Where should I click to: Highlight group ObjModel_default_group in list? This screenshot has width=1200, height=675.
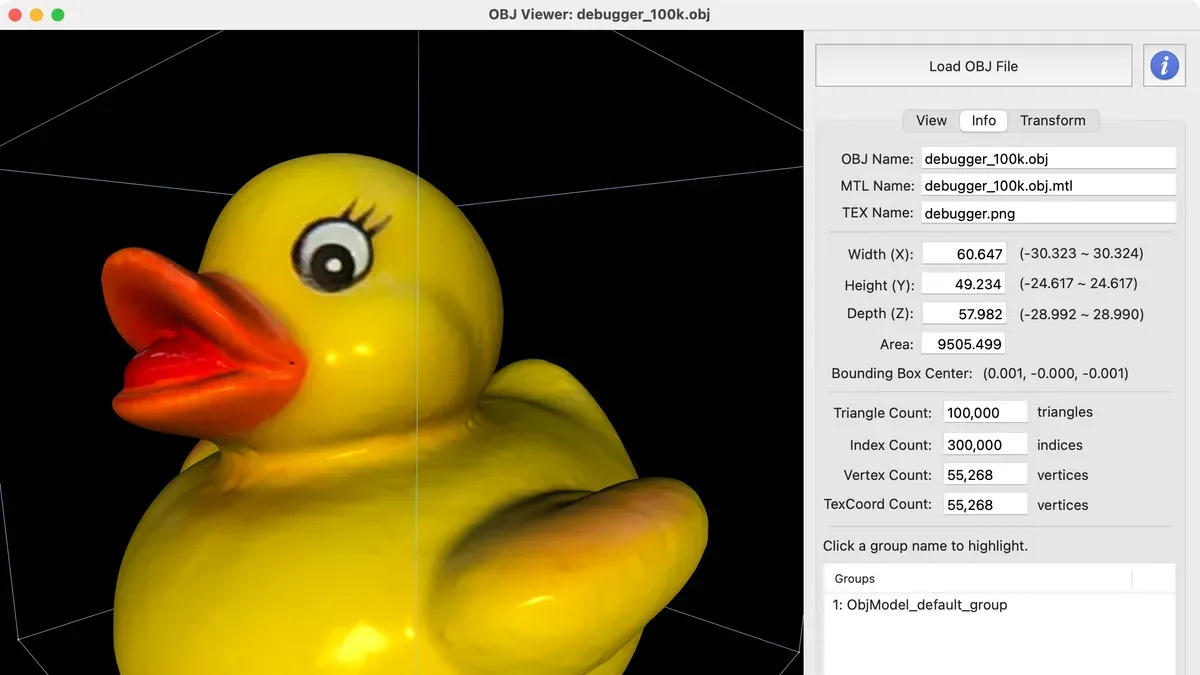tap(998, 605)
